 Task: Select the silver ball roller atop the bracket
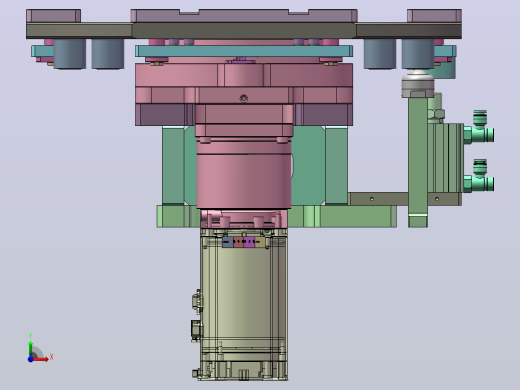tap(418, 83)
